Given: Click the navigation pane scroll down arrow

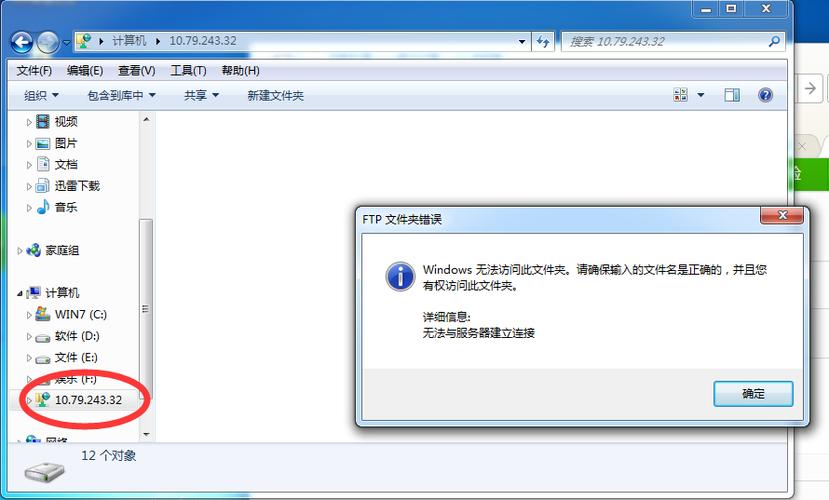Looking at the screenshot, I should coord(146,434).
